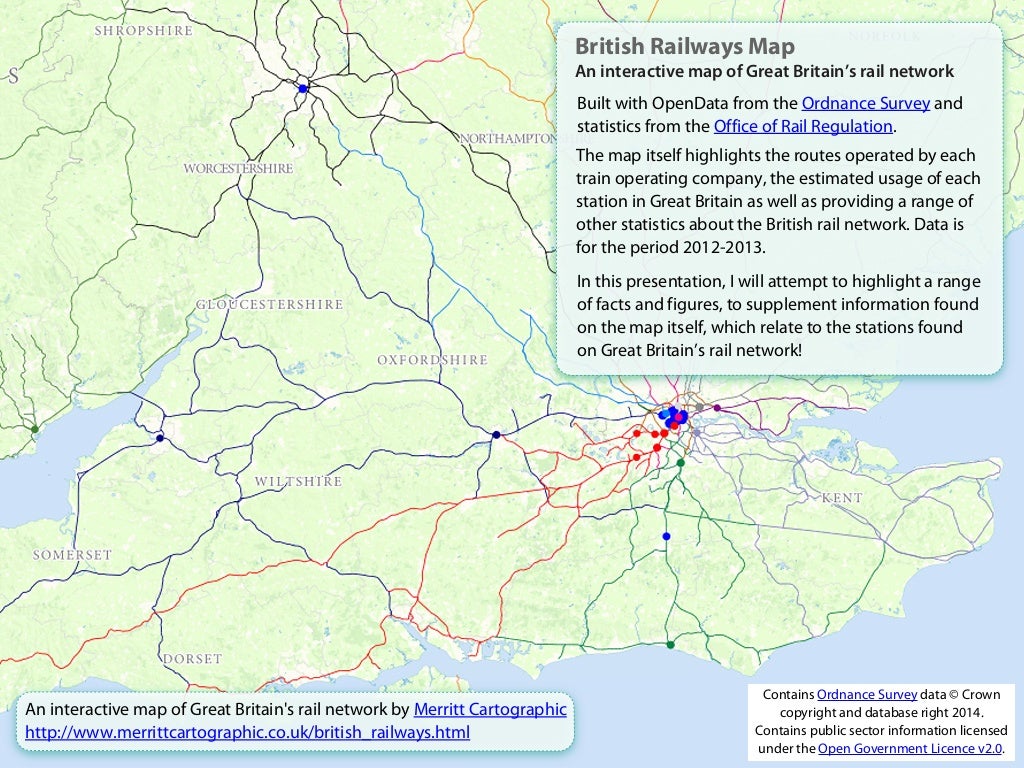Select the navy station dot at Bristol
1024x768 pixels.
tap(159, 438)
